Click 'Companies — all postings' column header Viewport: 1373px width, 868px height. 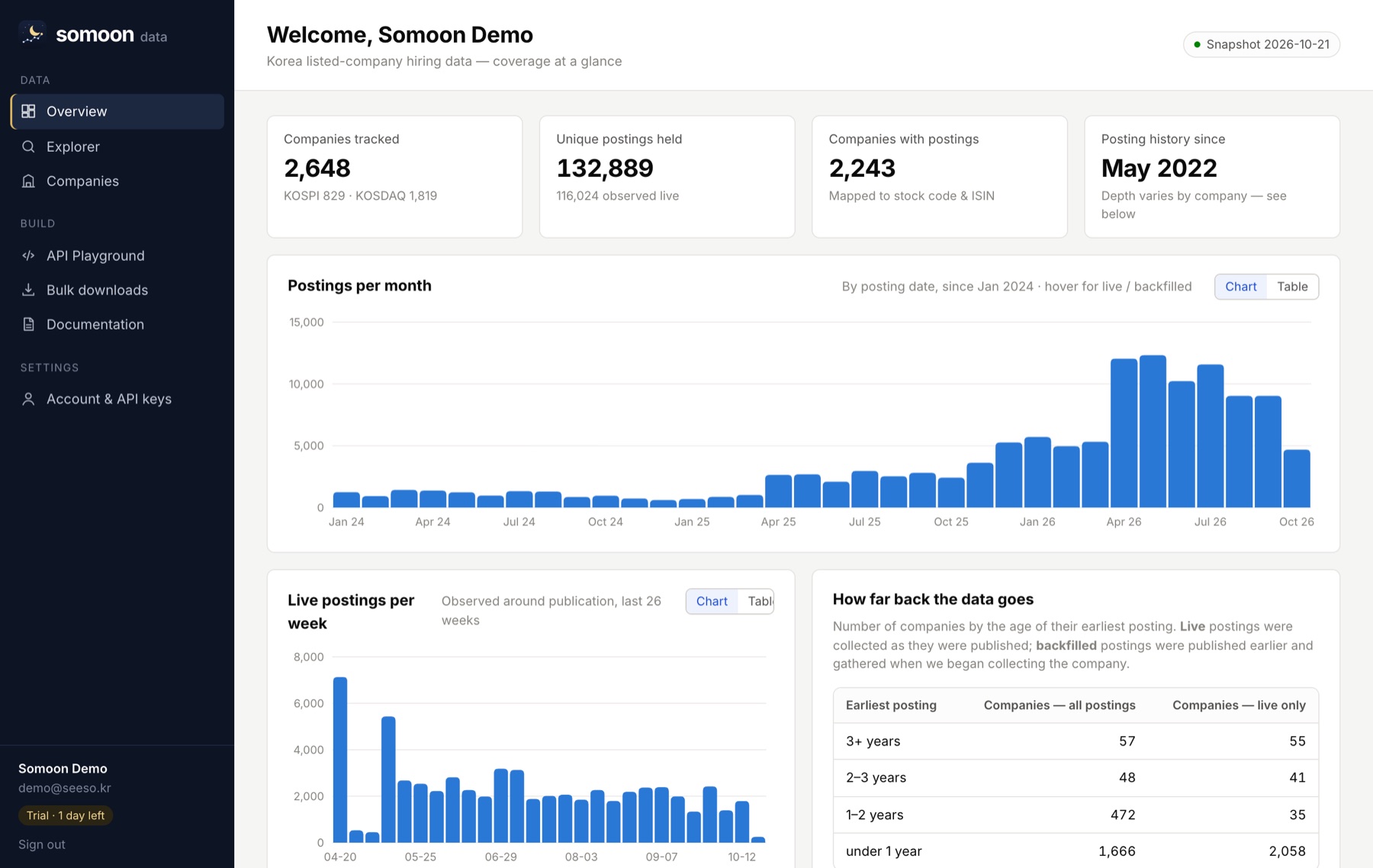coord(1059,706)
